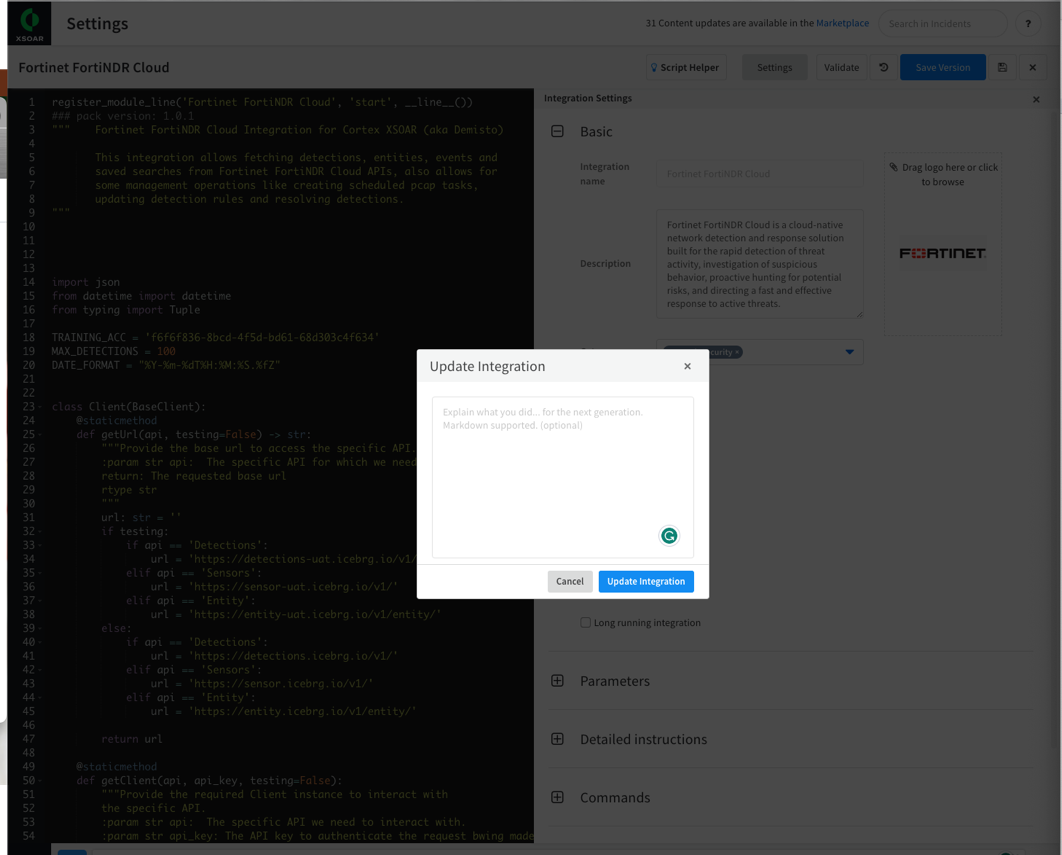This screenshot has width=1062, height=855.
Task: Click the XSOAR logo in the top corner
Action: pos(28,23)
